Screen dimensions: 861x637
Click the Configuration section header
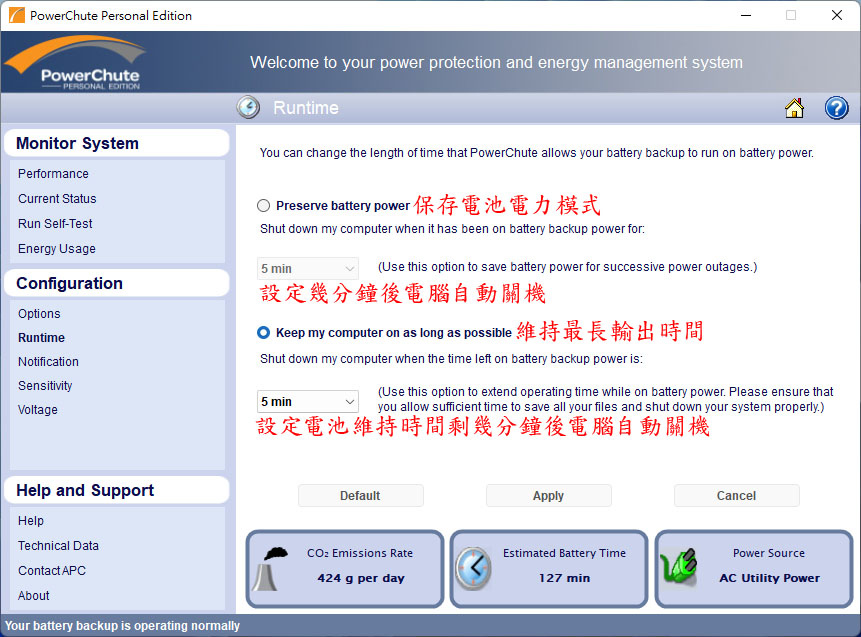116,283
